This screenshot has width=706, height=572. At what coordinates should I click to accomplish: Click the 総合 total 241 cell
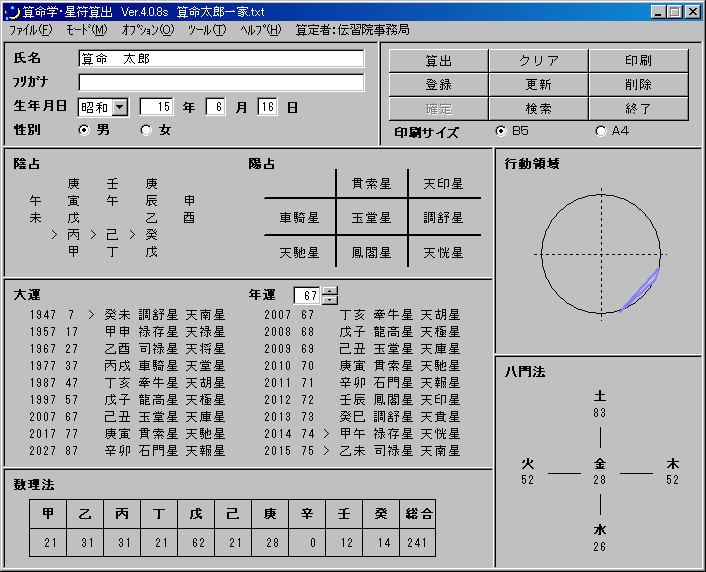[x=417, y=543]
